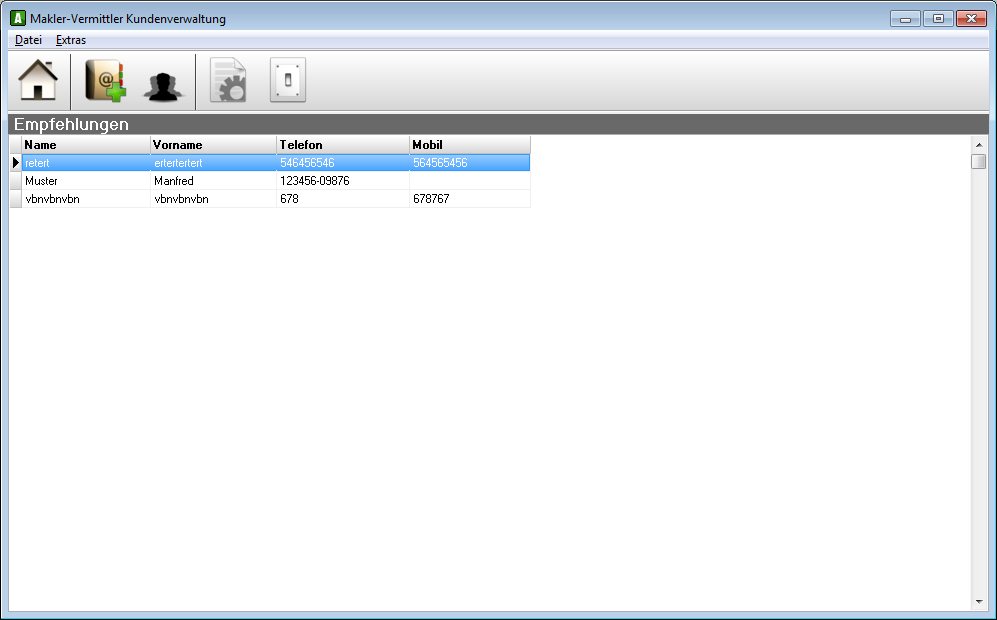Select the Muster row name cell
Viewport: 997px width, 620px height.
86,181
